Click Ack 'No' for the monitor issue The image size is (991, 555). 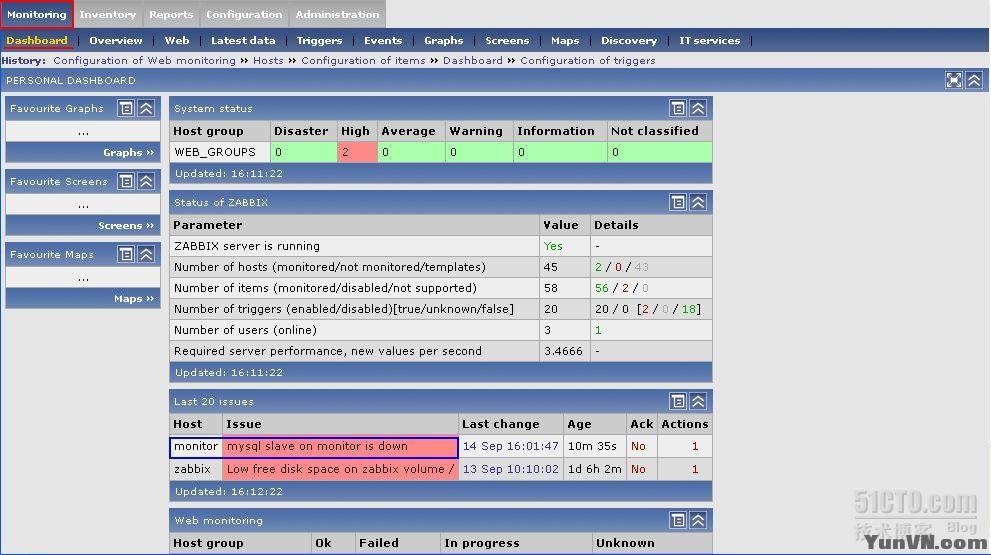click(x=638, y=446)
